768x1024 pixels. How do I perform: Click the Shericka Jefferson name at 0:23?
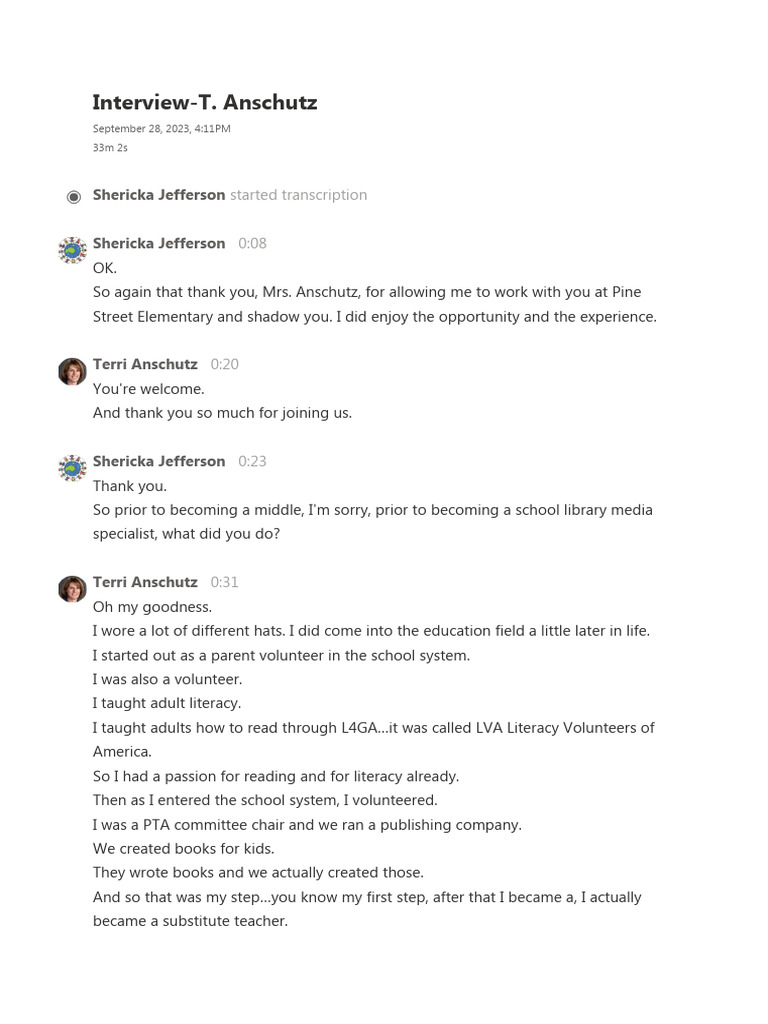click(x=159, y=462)
